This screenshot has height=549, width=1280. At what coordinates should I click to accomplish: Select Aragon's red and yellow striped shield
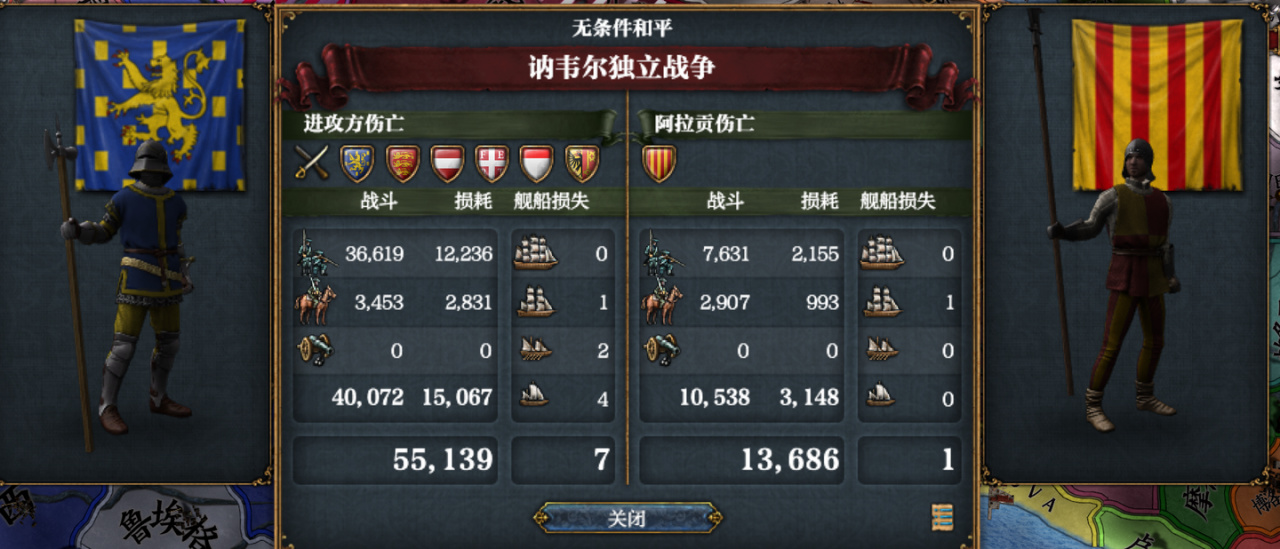[x=659, y=163]
